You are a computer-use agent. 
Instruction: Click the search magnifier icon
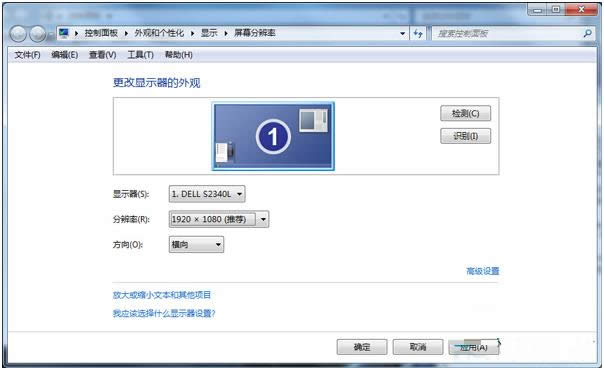tap(588, 34)
